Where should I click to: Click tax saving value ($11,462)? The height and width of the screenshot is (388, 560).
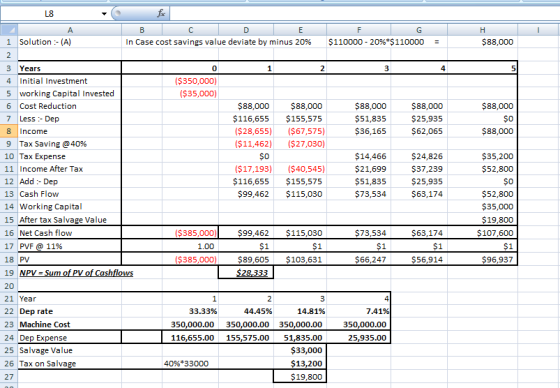tap(253, 144)
